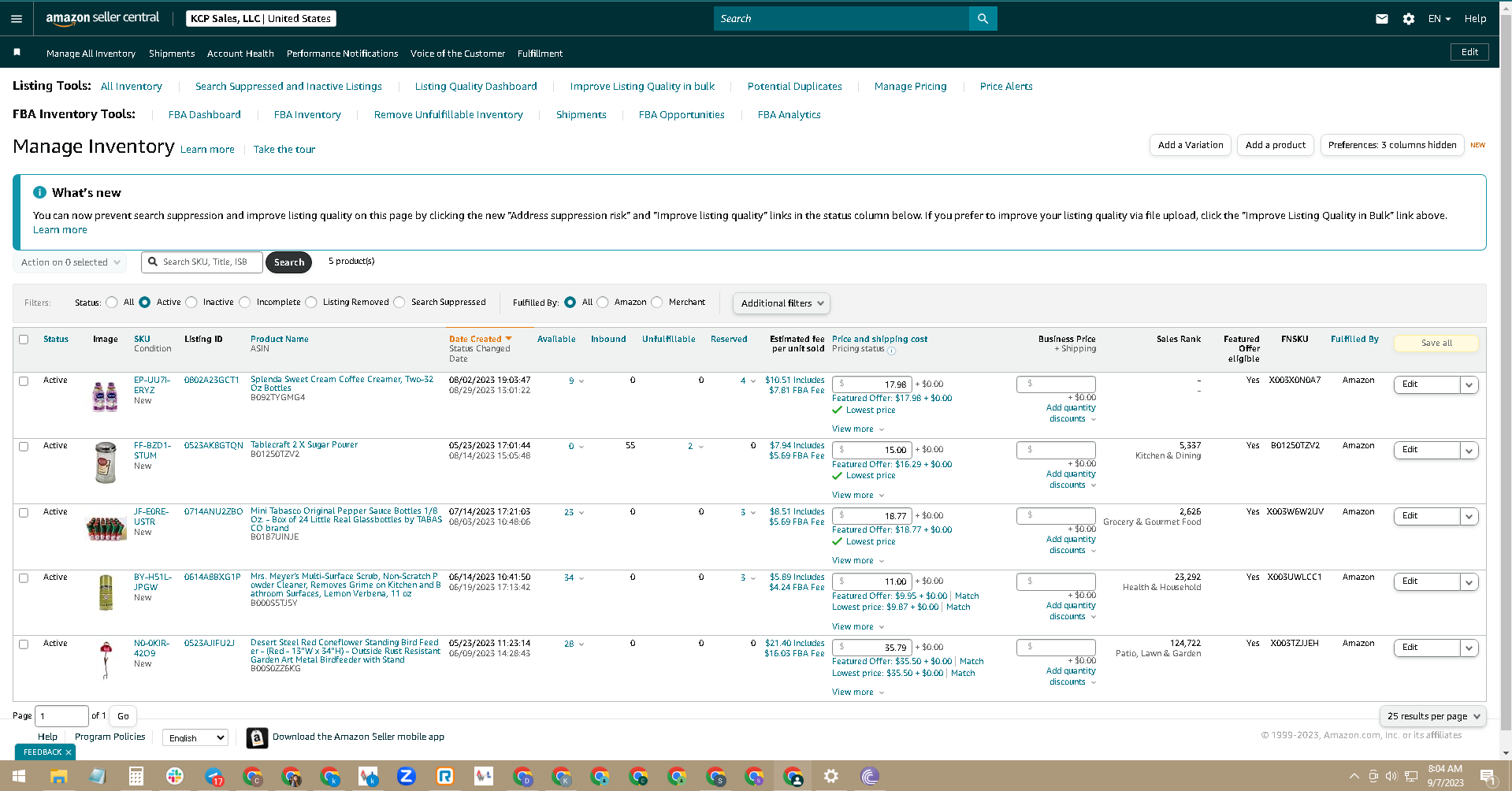This screenshot has width=1512, height=791.
Task: Open Listing Quality Dashboard link
Action: pyautogui.click(x=476, y=87)
